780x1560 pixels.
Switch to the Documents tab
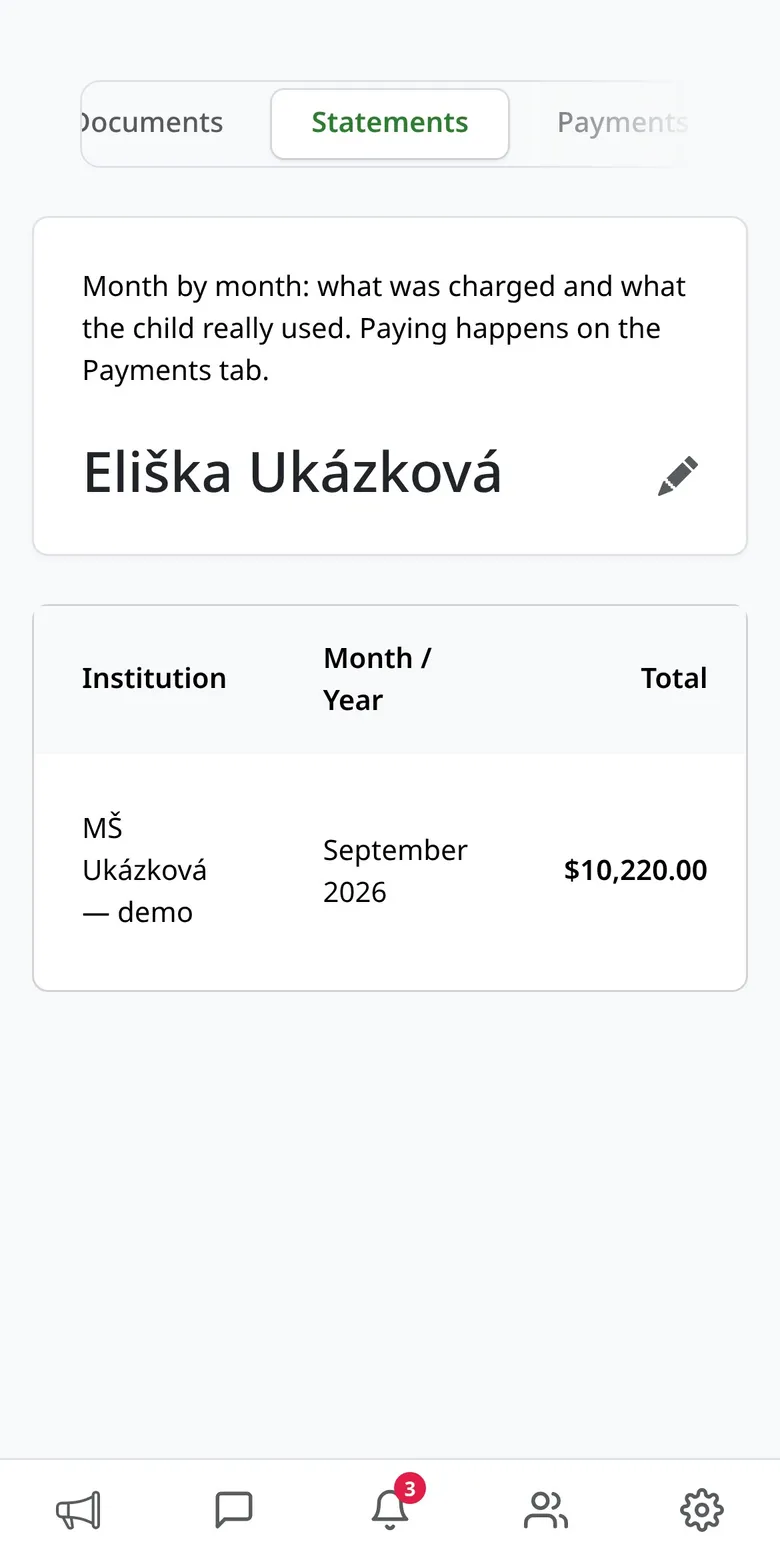[x=150, y=123]
